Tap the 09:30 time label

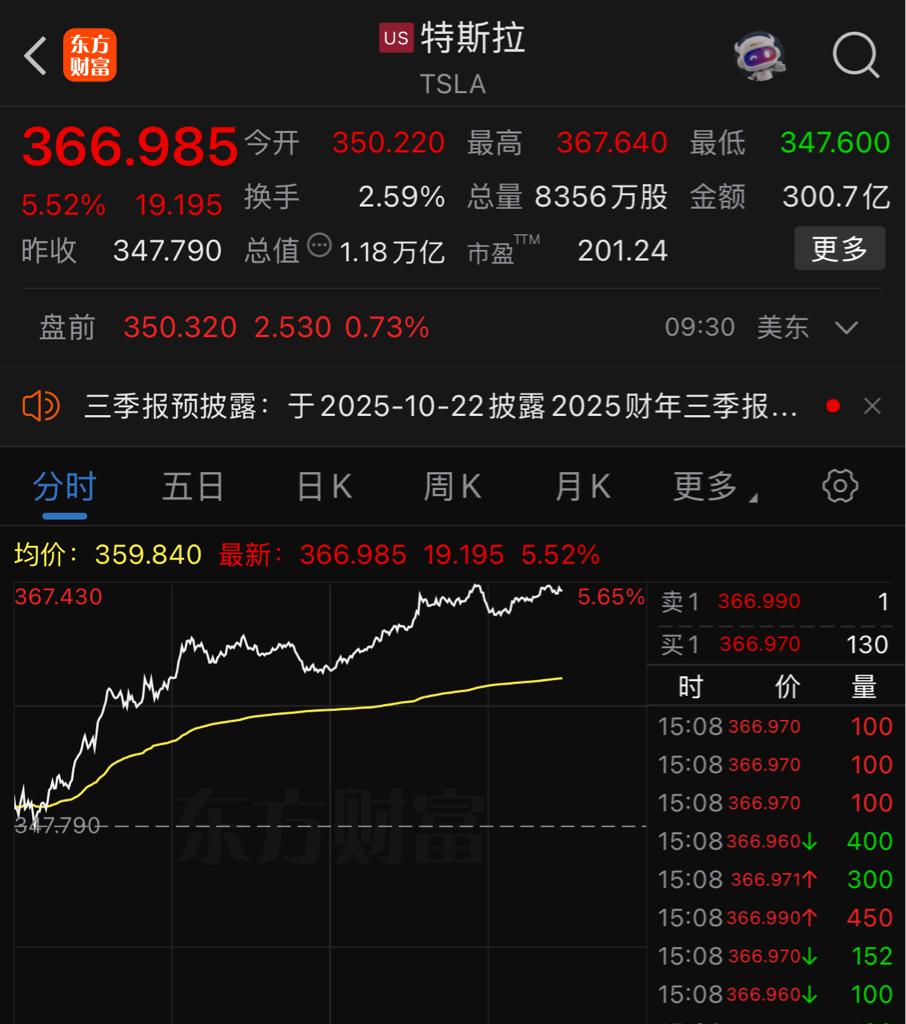coord(700,327)
